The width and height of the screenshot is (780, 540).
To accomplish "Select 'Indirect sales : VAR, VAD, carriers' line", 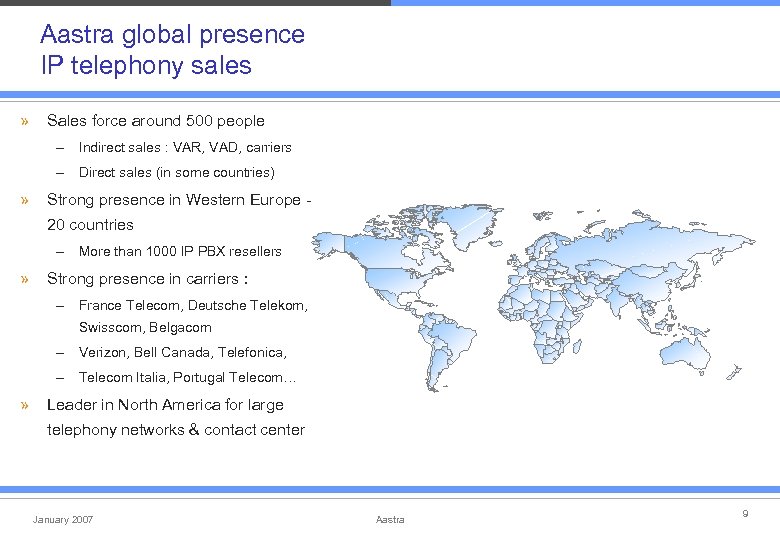I will [x=185, y=147].
